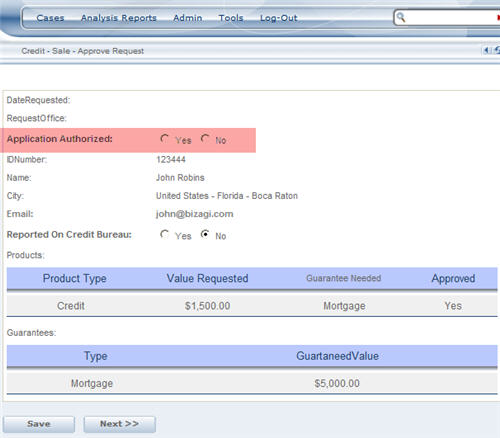
Task: Click the Reported On Credit Bureau label
Action: click(x=69, y=235)
